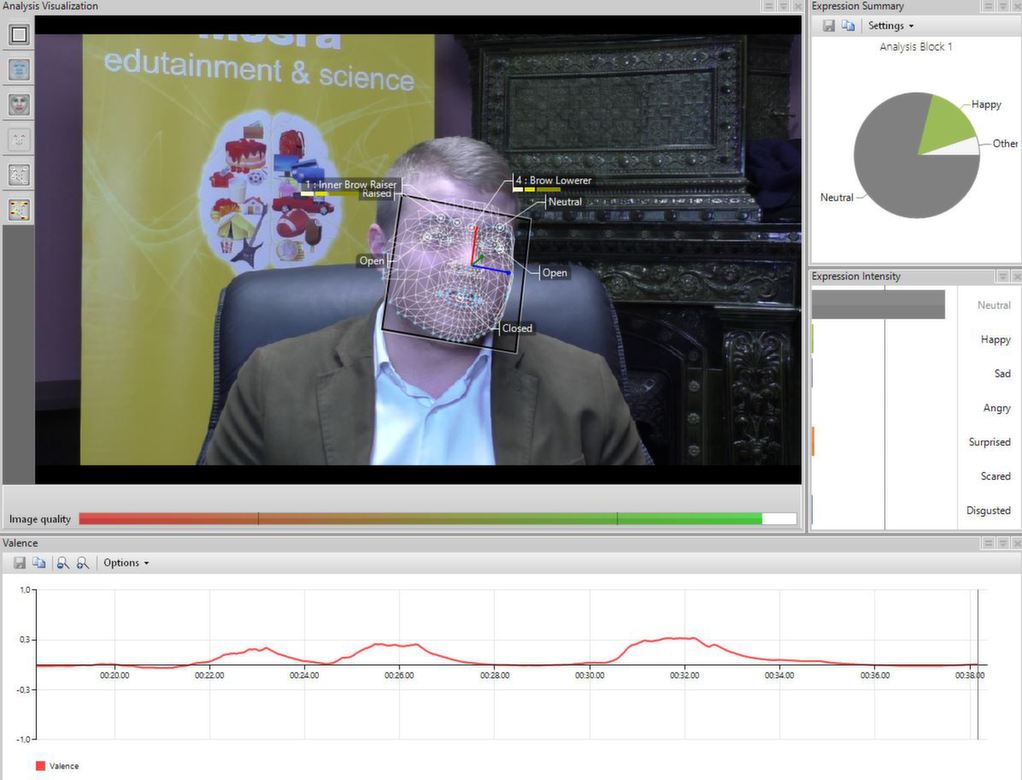Select the Neutral expression intensity bar
This screenshot has height=780, width=1022.
pos(877,305)
